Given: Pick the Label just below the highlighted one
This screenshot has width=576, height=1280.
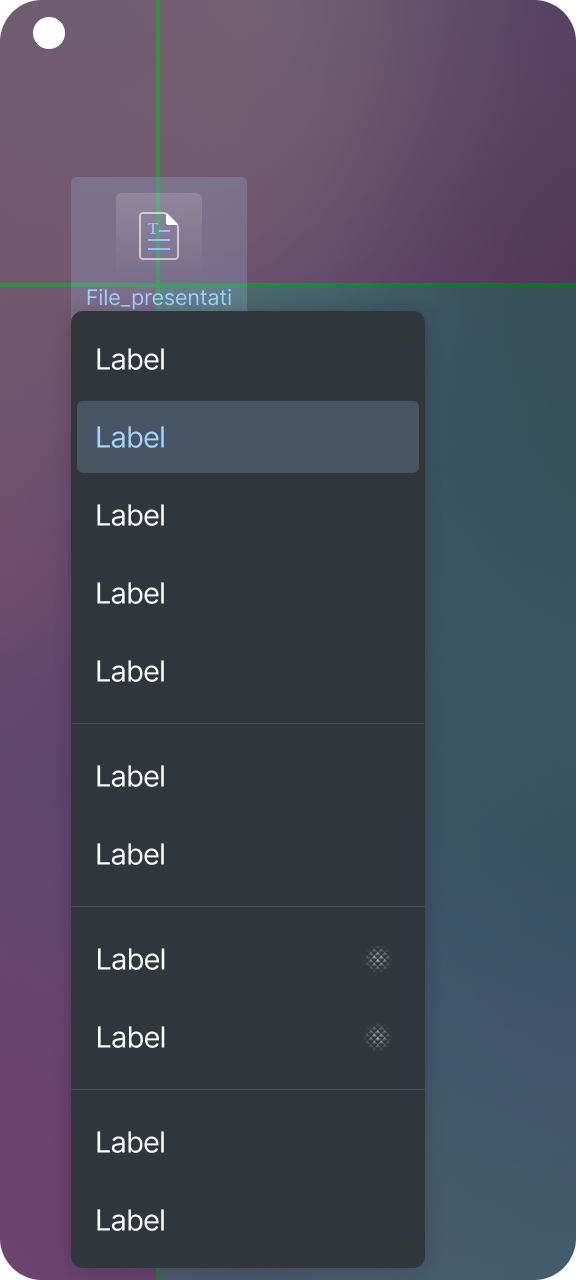Looking at the screenshot, I should [x=248, y=515].
